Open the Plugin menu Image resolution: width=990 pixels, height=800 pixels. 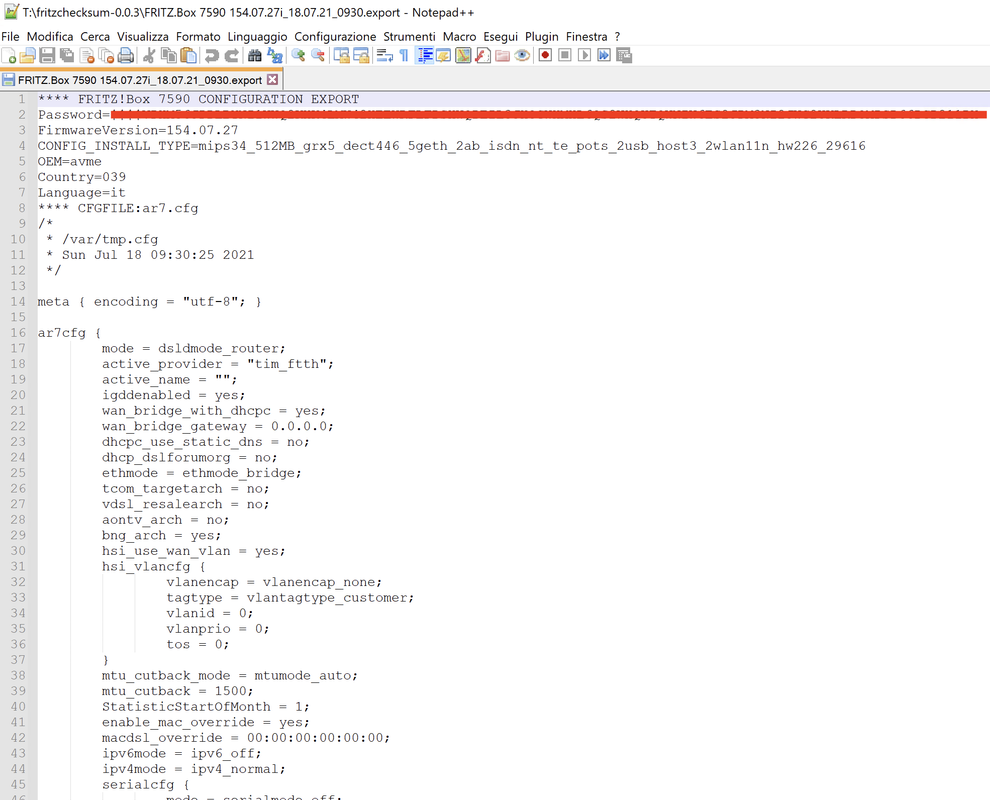pyautogui.click(x=542, y=37)
